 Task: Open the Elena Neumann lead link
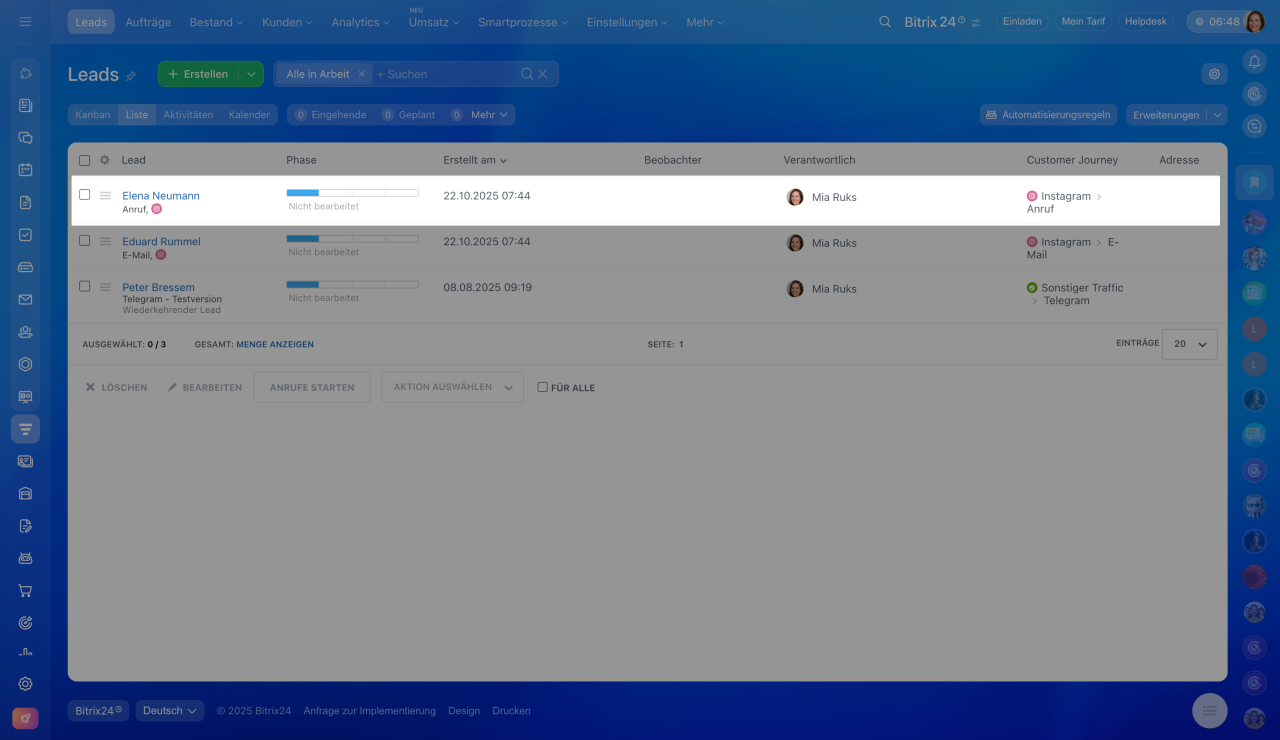tap(161, 196)
